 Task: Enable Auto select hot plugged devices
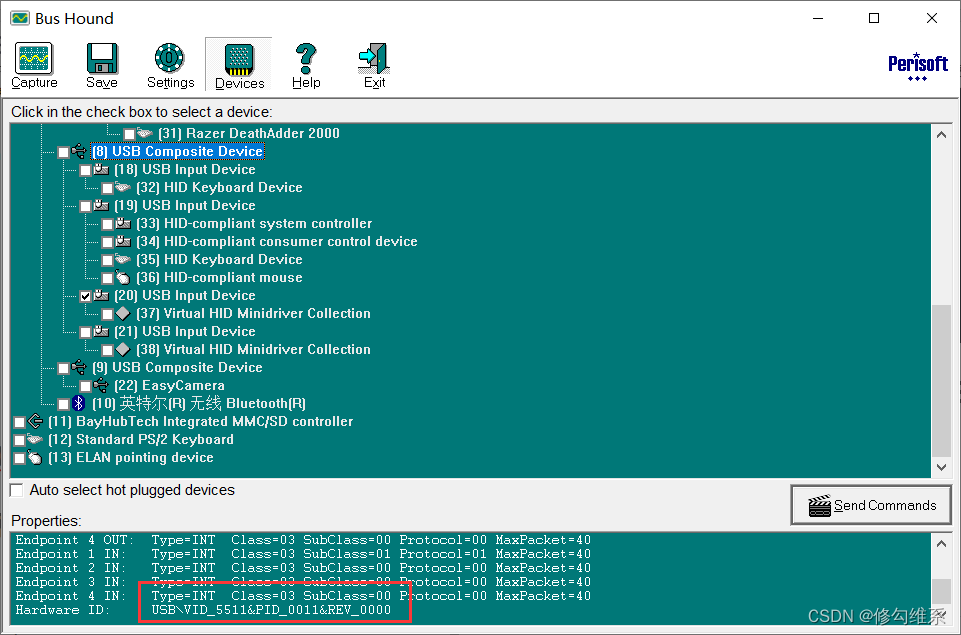[x=15, y=490]
